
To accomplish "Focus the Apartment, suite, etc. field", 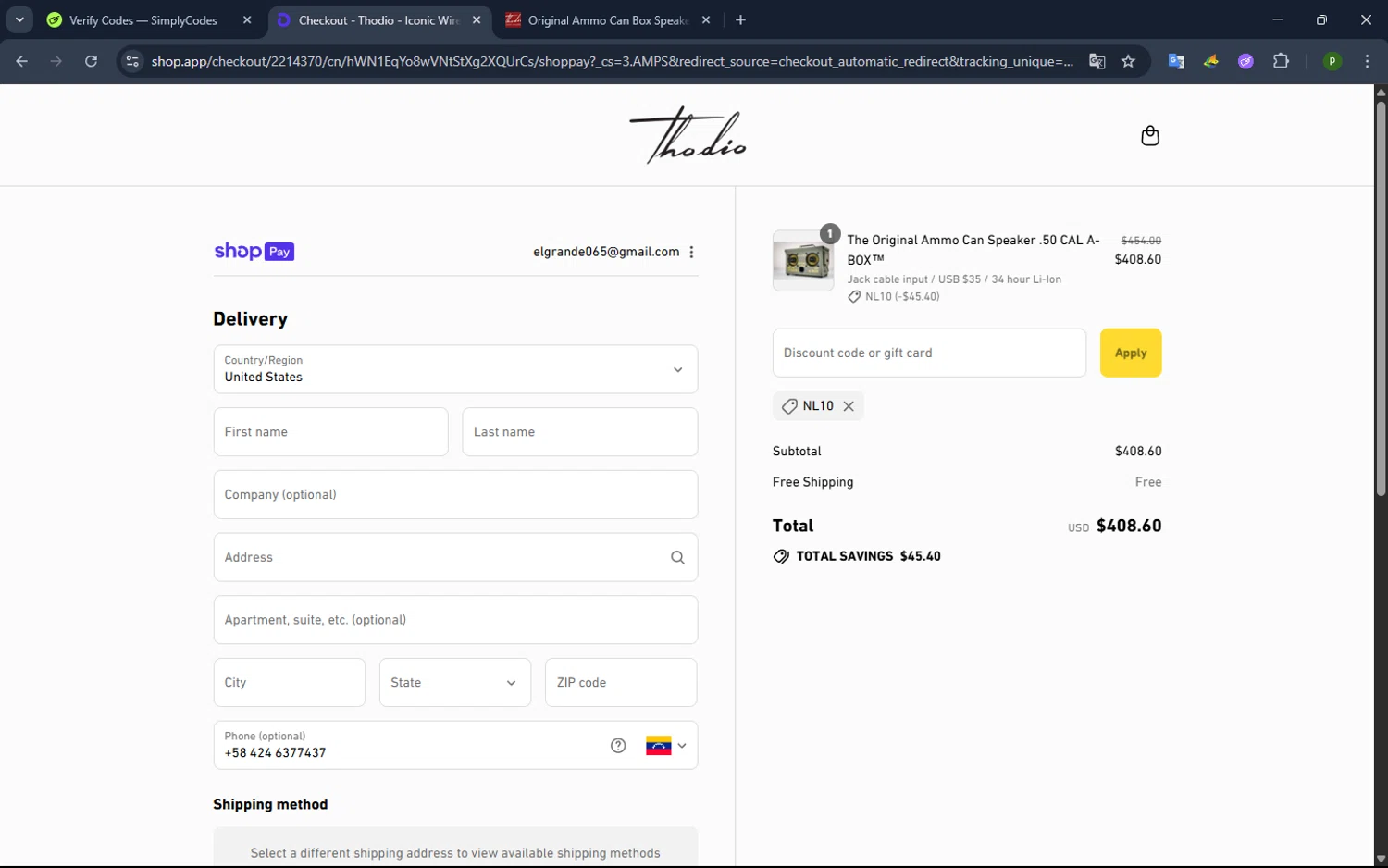I will pyautogui.click(x=455, y=620).
